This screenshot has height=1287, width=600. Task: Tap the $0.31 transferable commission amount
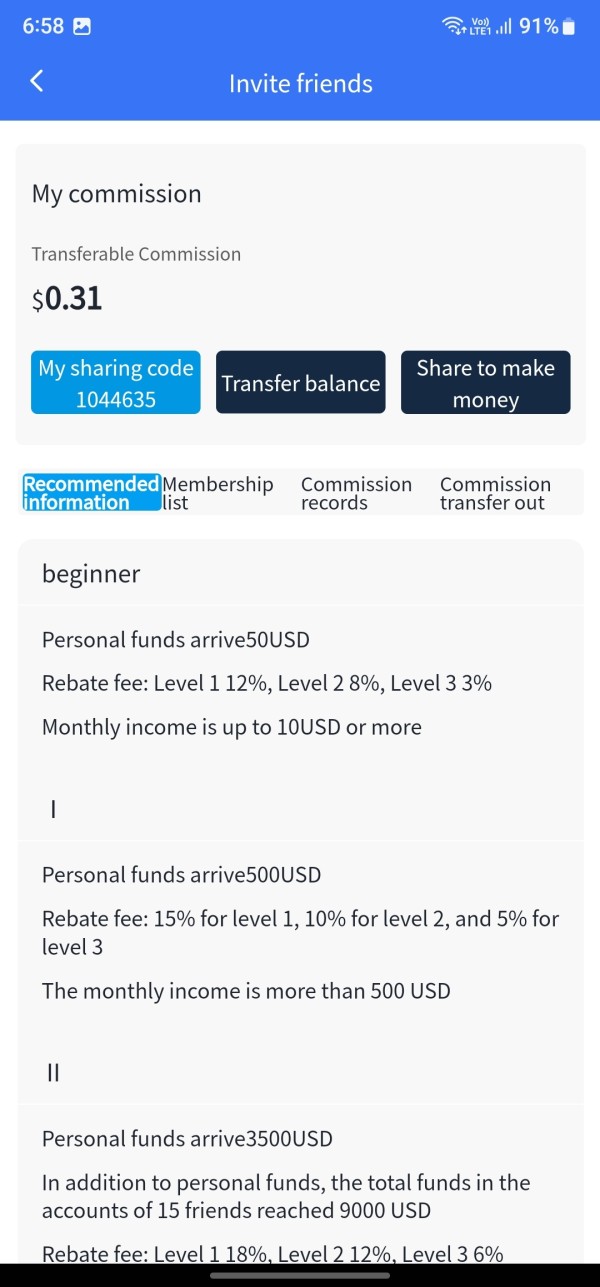coord(67,298)
